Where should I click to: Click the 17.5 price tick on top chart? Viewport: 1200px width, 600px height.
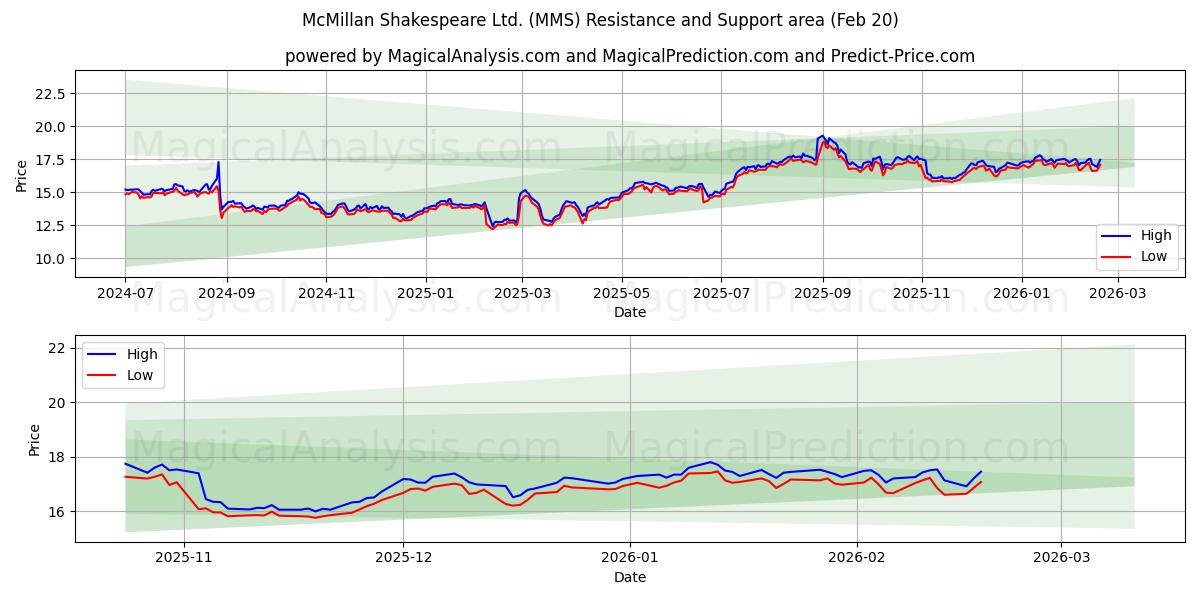(51, 160)
